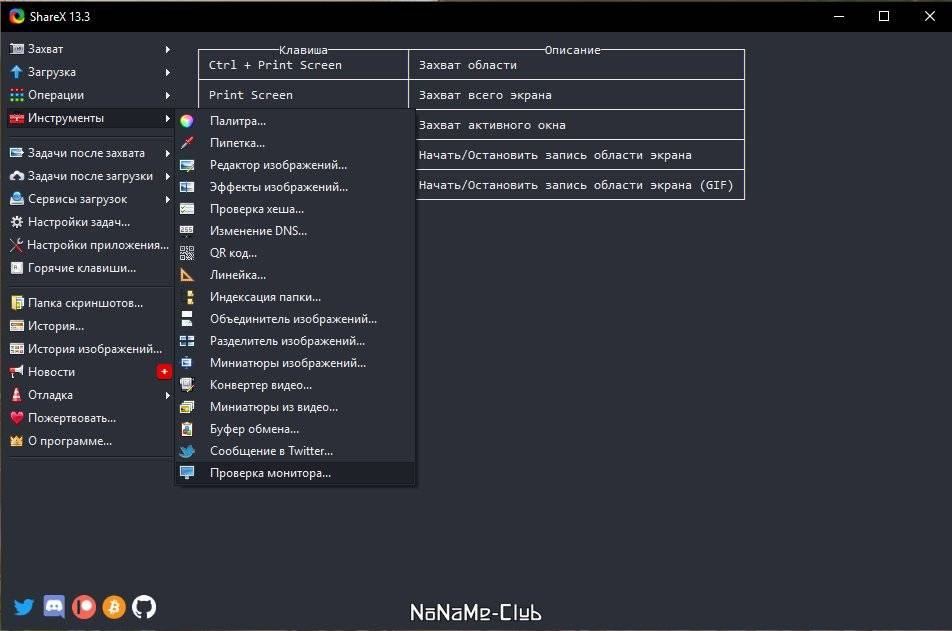The width and height of the screenshot is (952, 631).
Task: Open the Patreon icon link
Action: 84,607
